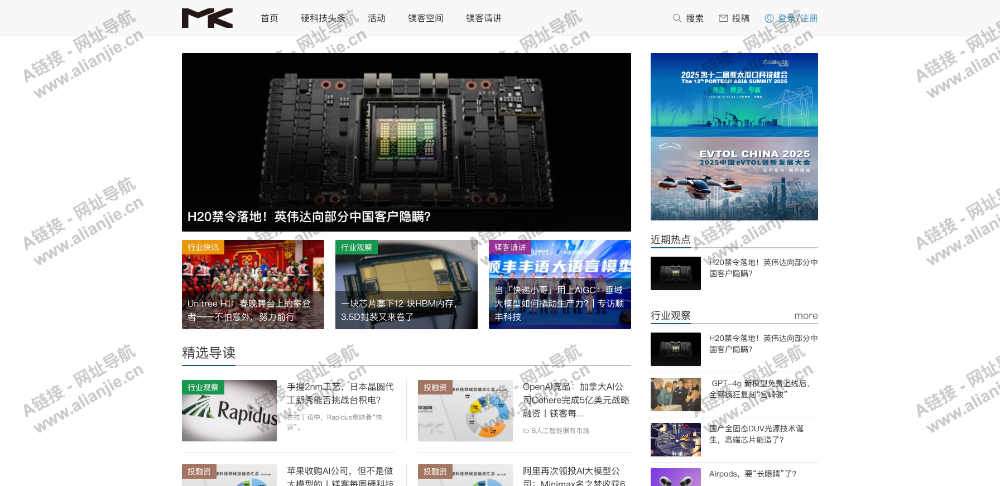The width and height of the screenshot is (1000, 486).
Task: Click more link beside 行业观察
Action: click(806, 316)
